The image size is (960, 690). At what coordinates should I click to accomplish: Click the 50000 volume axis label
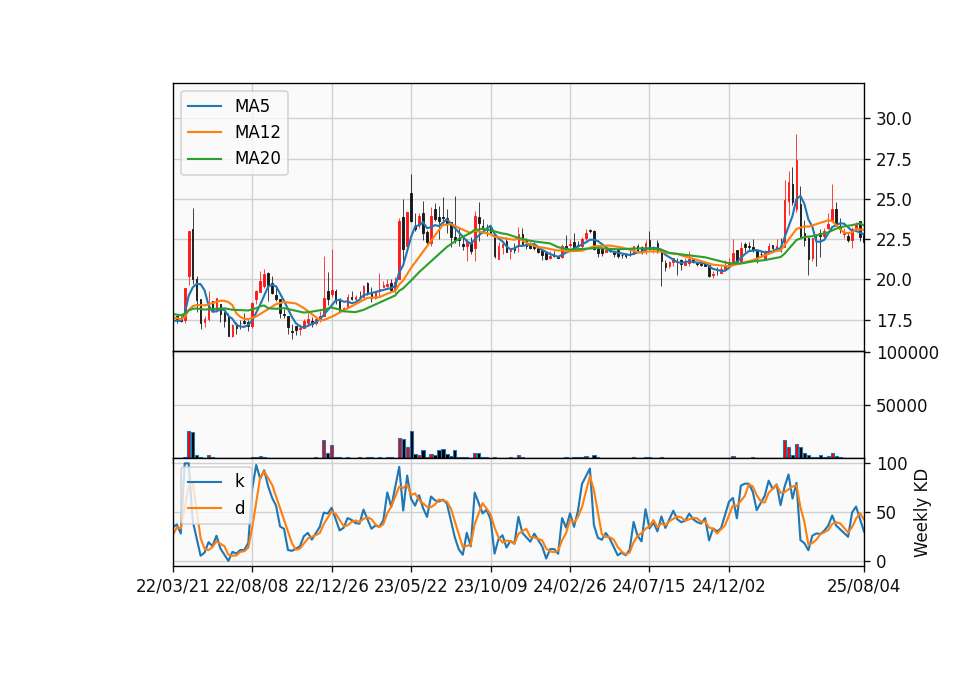pyautogui.click(x=902, y=406)
